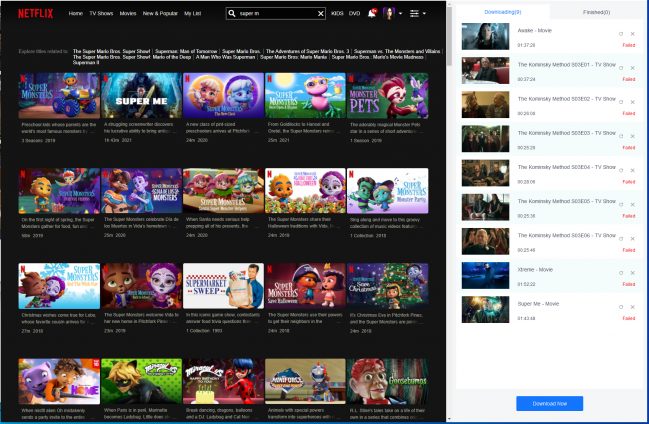Retry Xtreme - Movie download
Viewport: 649px width, 424px height.
(621, 273)
